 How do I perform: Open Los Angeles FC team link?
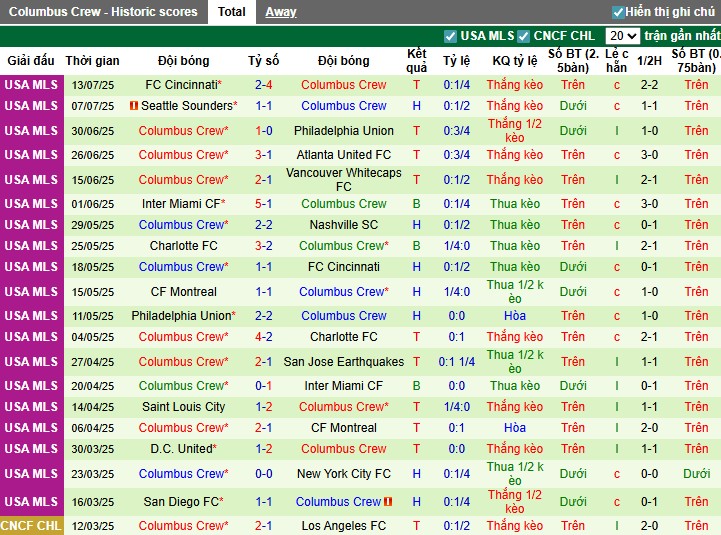[x=343, y=525]
